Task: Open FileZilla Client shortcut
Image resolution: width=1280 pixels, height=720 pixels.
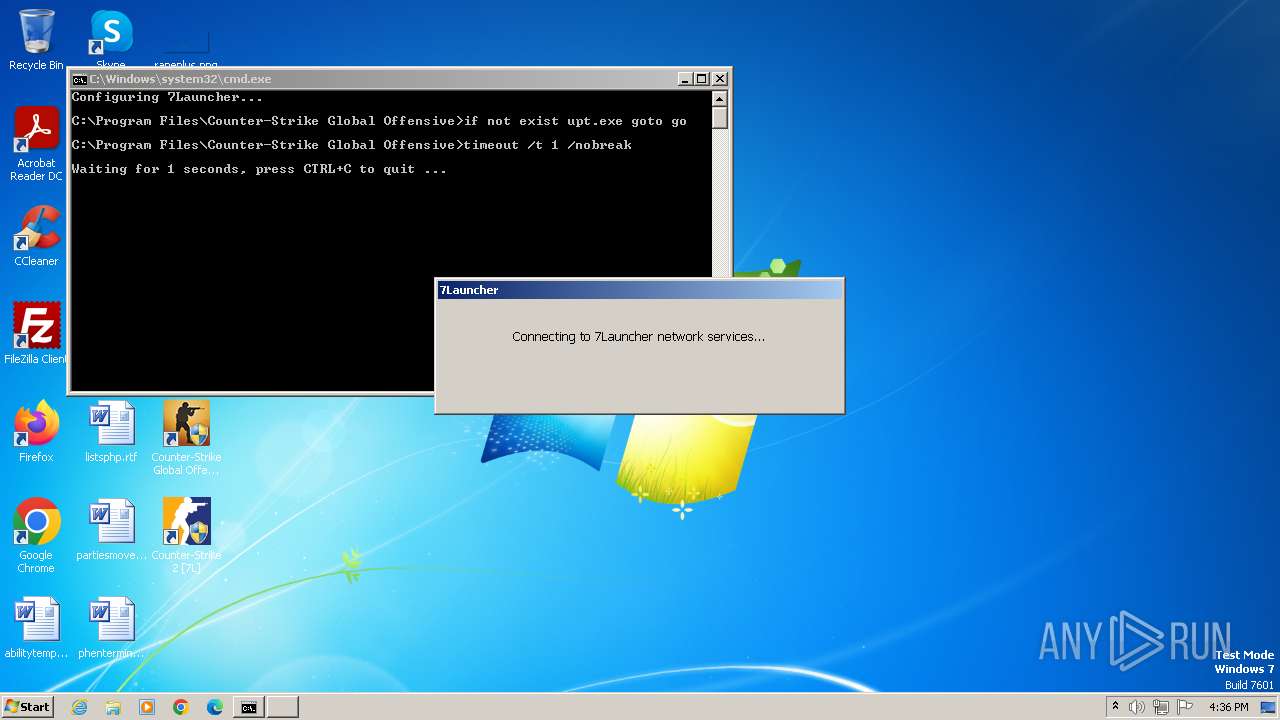Action: pyautogui.click(x=36, y=333)
